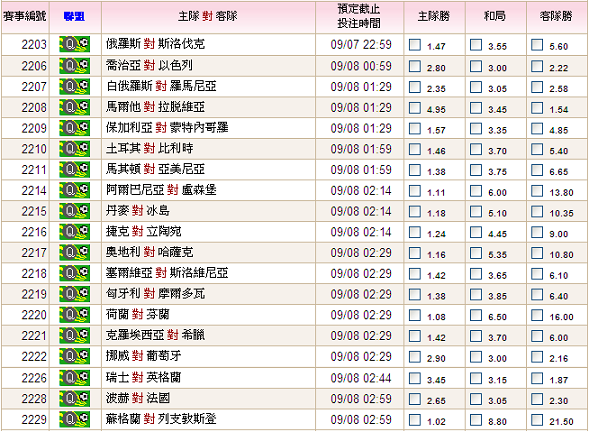
Task: Click the league icon for match 2215
Action: (x=74, y=211)
